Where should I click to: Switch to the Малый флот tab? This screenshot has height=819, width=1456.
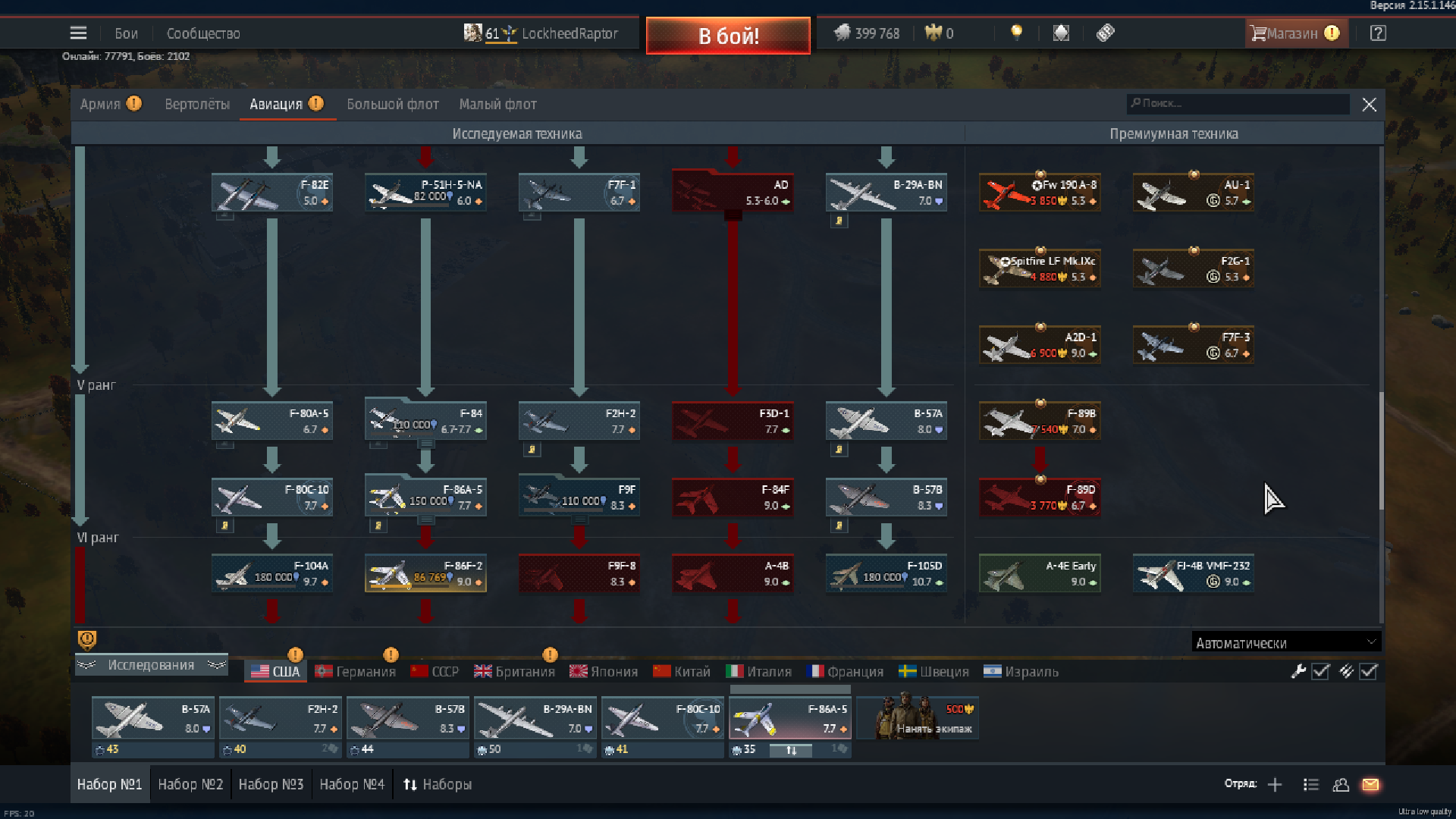click(x=497, y=104)
